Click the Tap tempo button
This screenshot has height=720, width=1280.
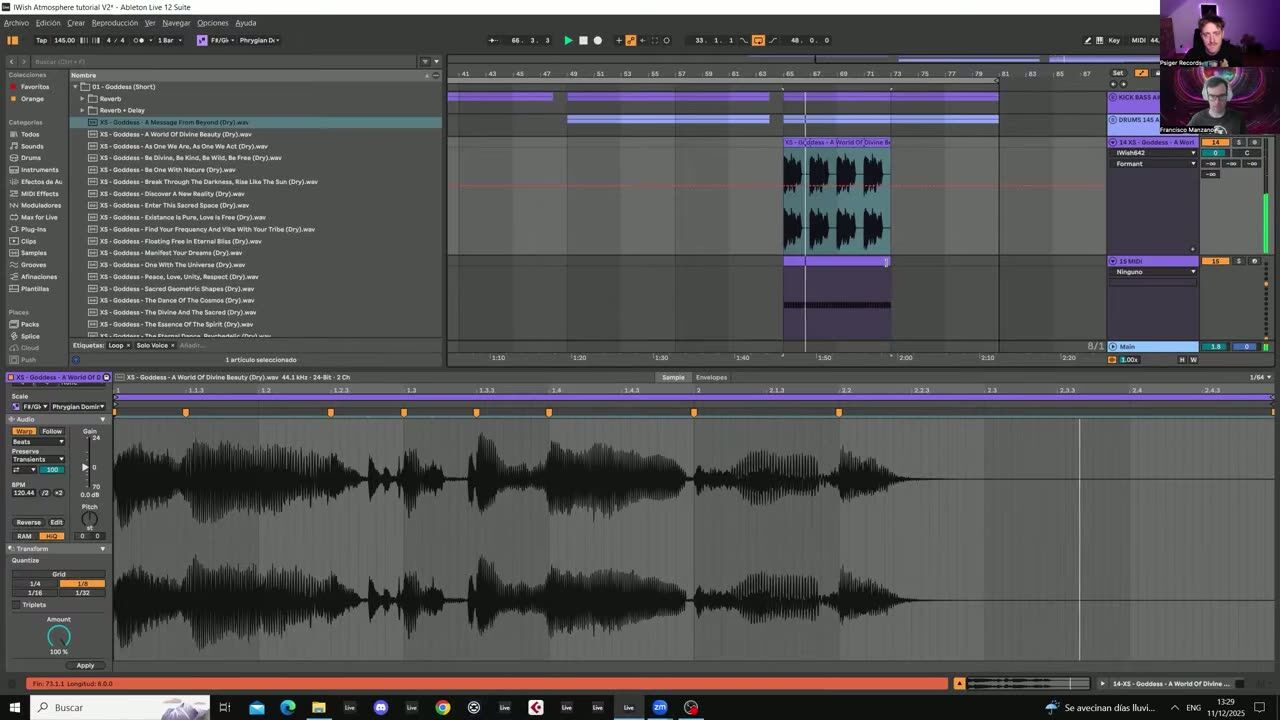(x=41, y=40)
